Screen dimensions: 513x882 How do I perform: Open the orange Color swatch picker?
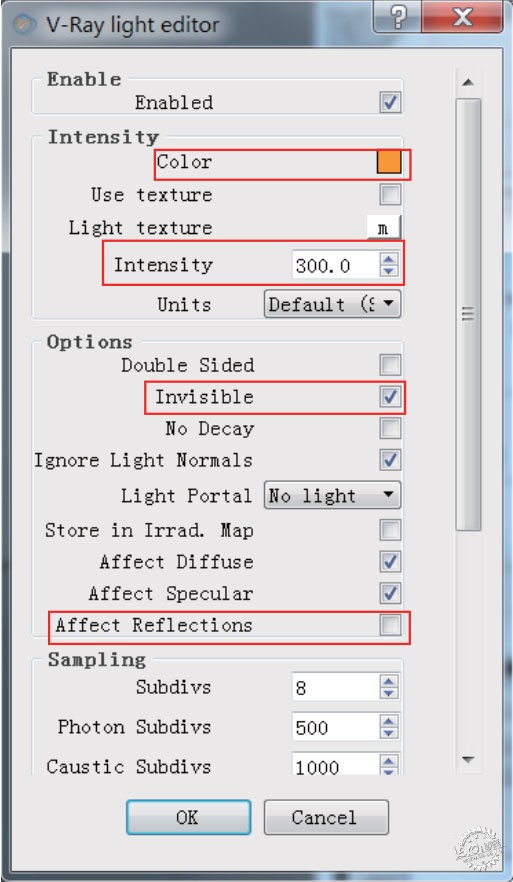click(x=389, y=162)
